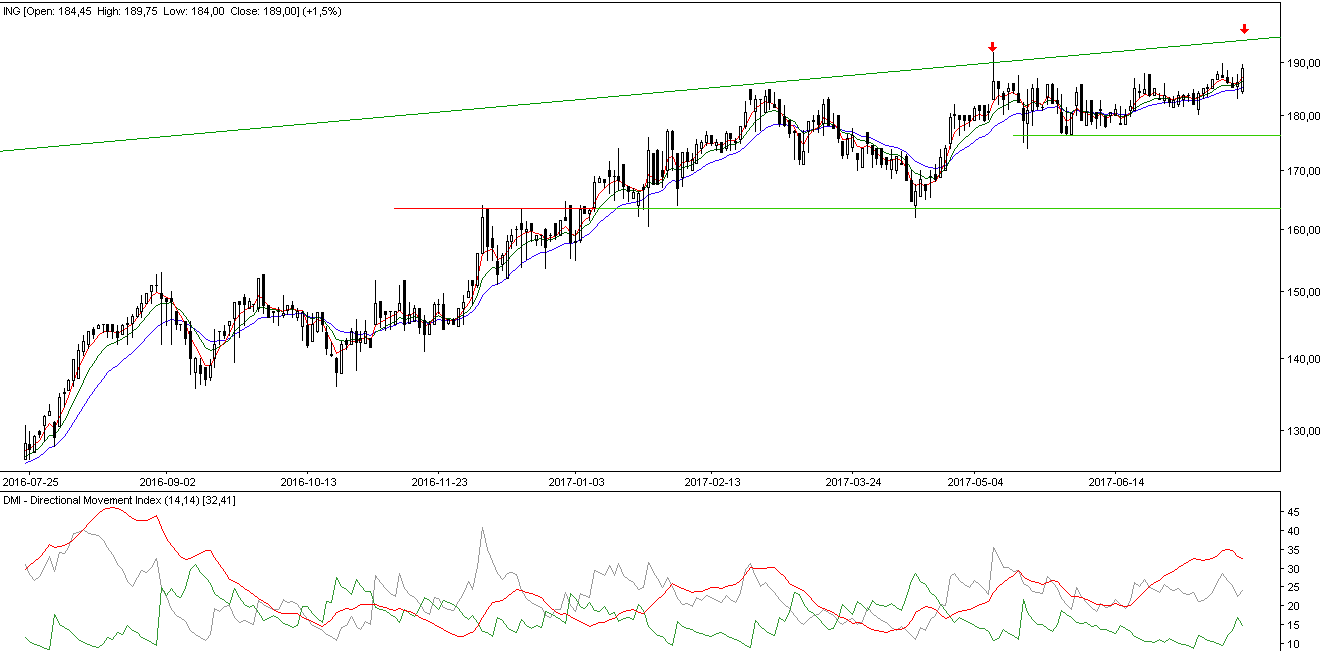Screen dimensions: 1325x651
Task: Click the 2016-09-02 date label
Action: click(x=167, y=481)
